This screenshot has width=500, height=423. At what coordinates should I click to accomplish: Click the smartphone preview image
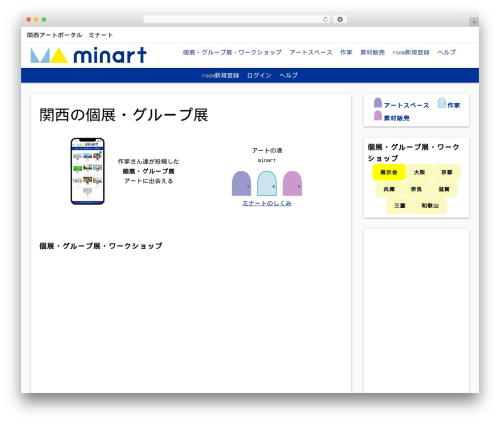tap(88, 171)
